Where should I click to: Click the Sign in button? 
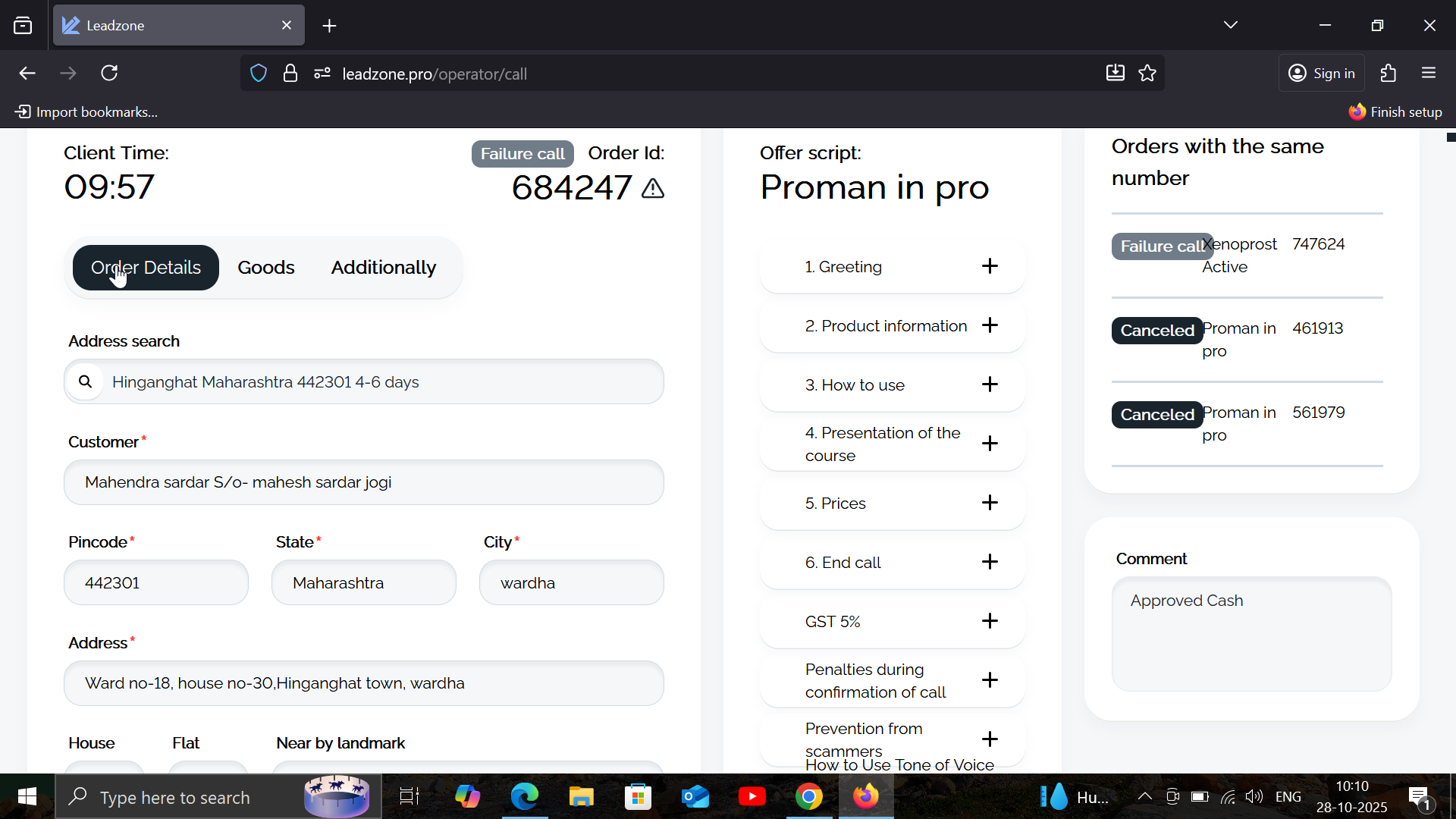[1322, 74]
